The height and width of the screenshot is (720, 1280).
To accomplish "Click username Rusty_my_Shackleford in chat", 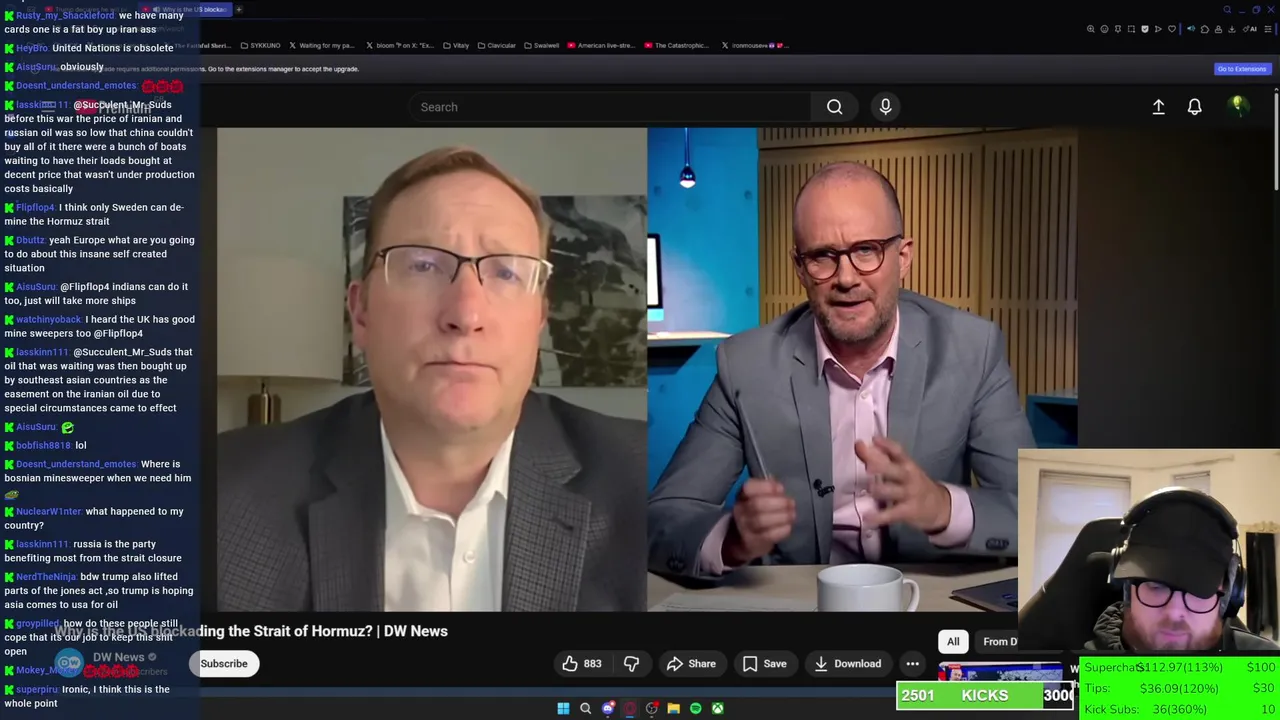I will pyautogui.click(x=65, y=16).
